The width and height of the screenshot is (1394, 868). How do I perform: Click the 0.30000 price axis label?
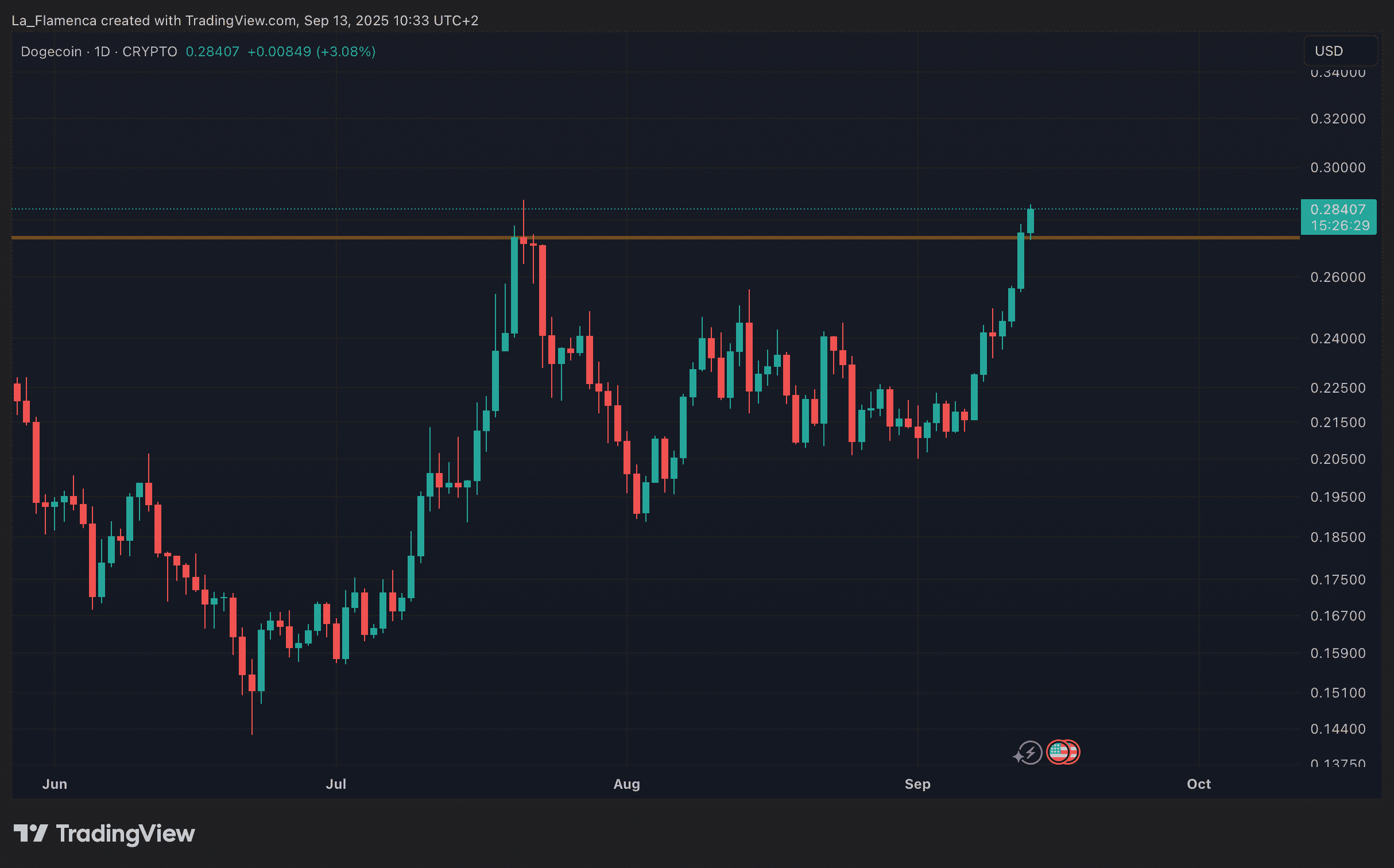tap(1338, 168)
